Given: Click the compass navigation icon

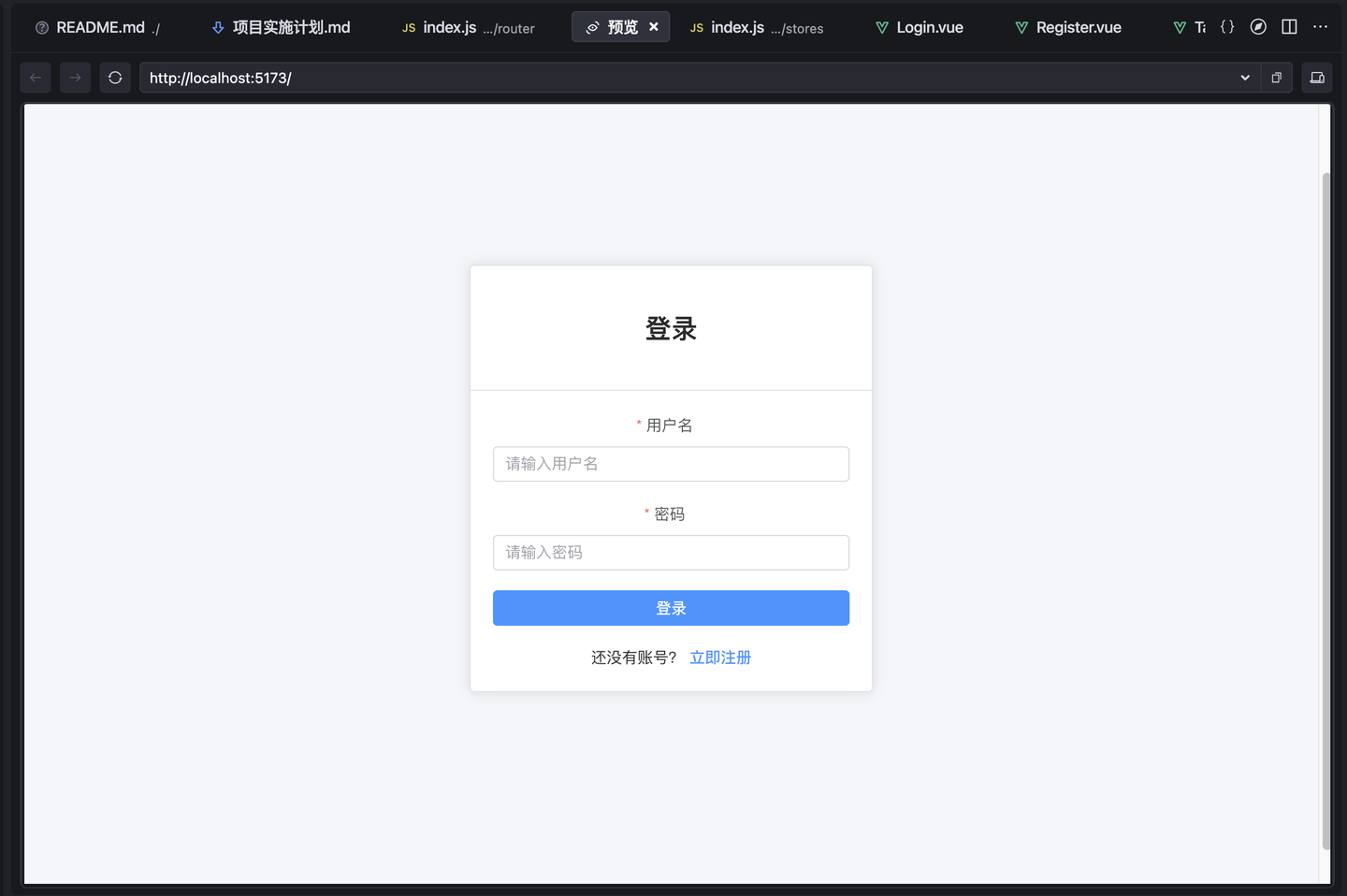Looking at the screenshot, I should [x=1258, y=26].
